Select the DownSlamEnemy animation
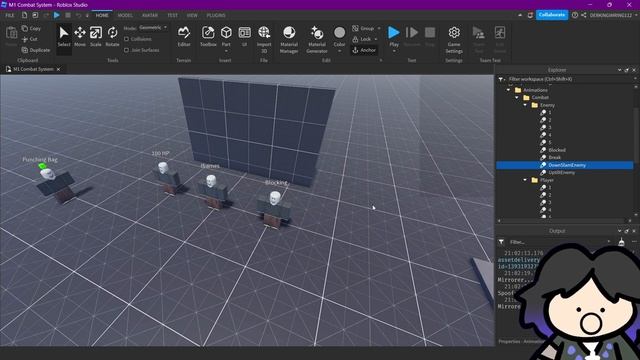The height and width of the screenshot is (360, 640). tap(564, 165)
